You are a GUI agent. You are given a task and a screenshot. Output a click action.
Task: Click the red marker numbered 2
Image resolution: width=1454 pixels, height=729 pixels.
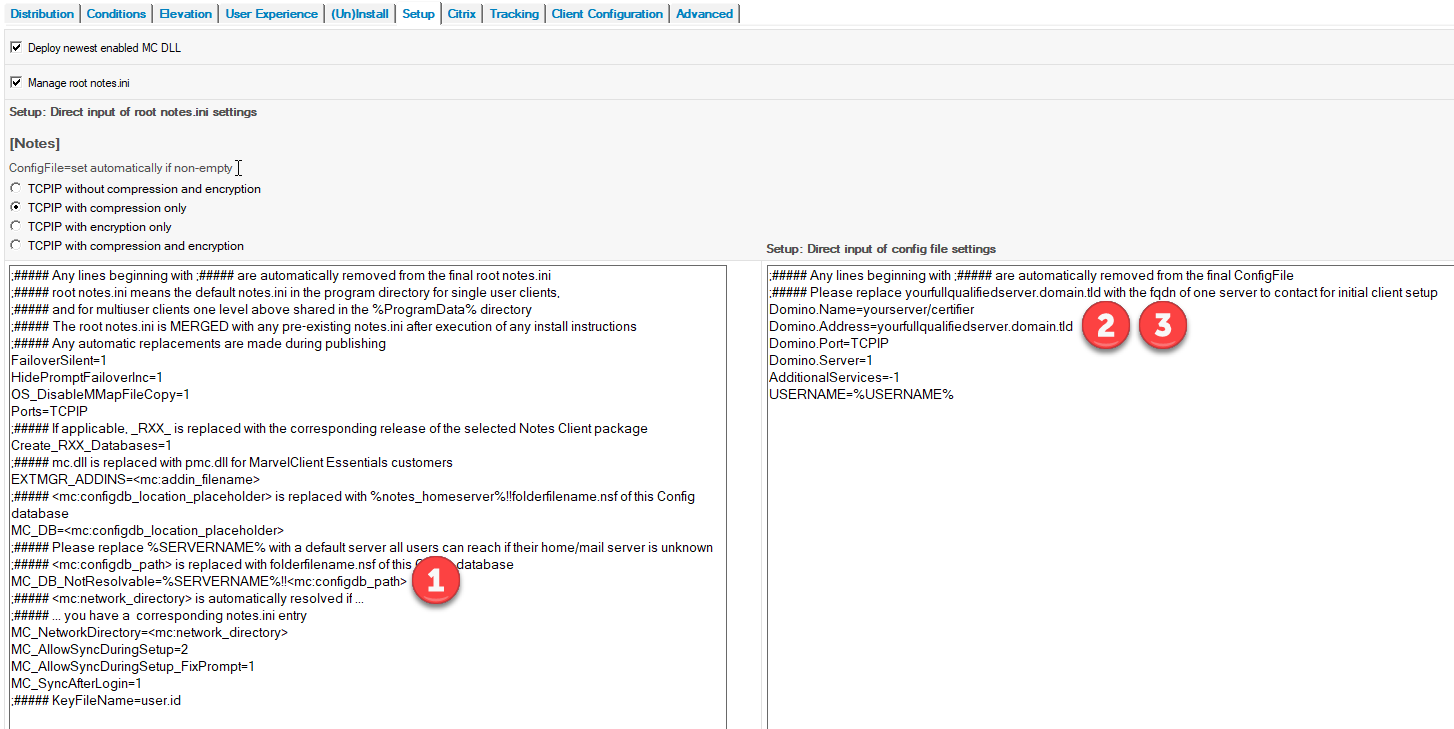(1105, 326)
